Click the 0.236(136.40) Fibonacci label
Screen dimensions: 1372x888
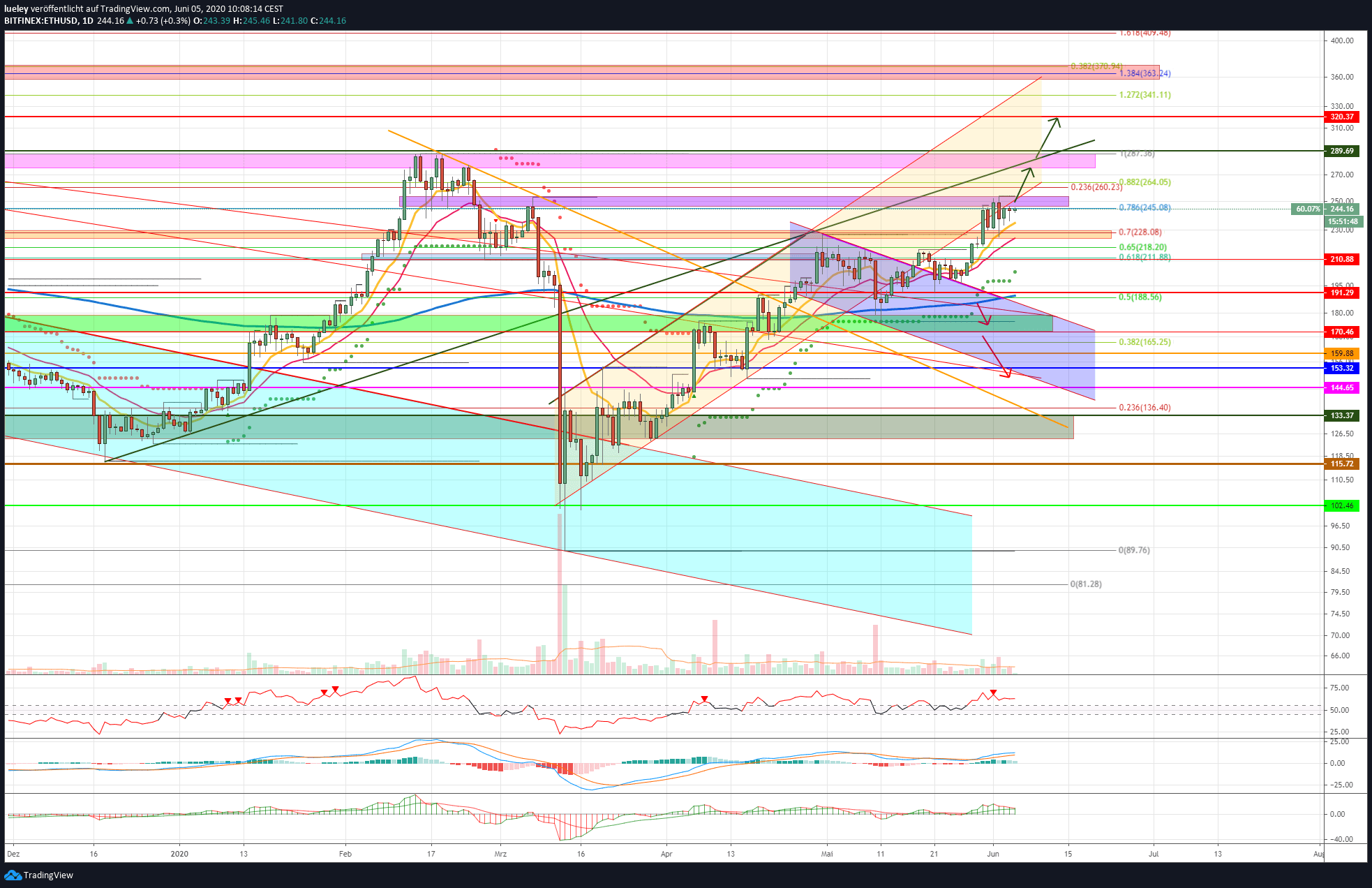click(x=1144, y=408)
